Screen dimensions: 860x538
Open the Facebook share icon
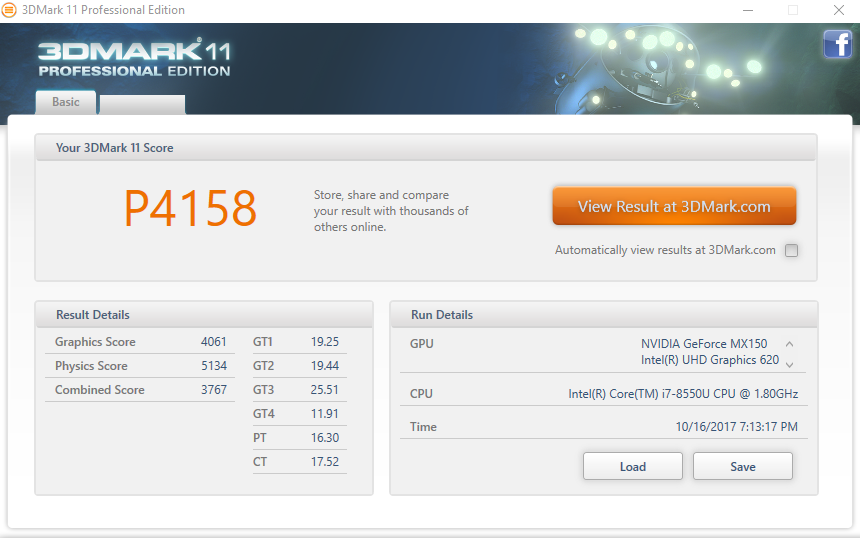click(838, 44)
